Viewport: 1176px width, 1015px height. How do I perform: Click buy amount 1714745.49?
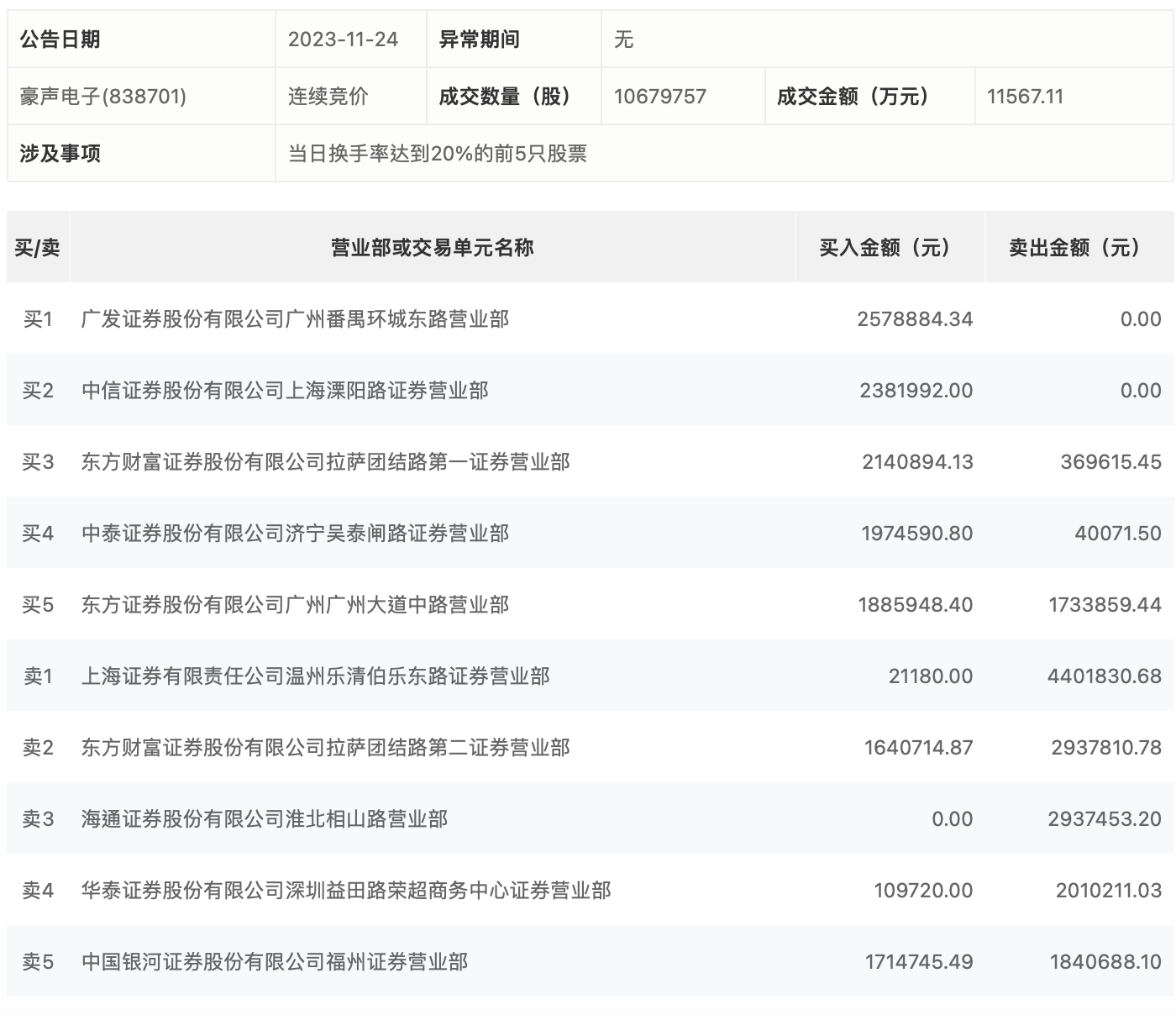920,962
